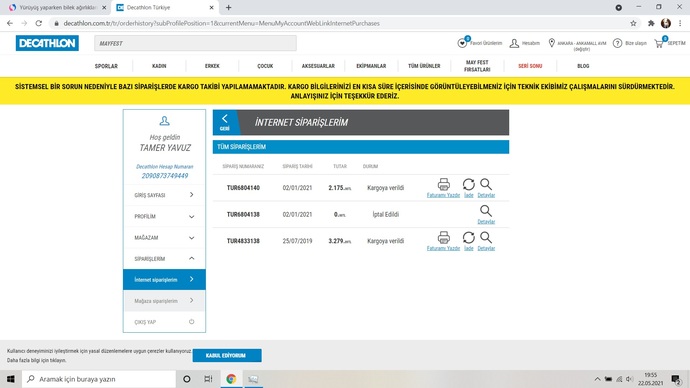Click Tüm Siparişlerim header bar

(361, 147)
